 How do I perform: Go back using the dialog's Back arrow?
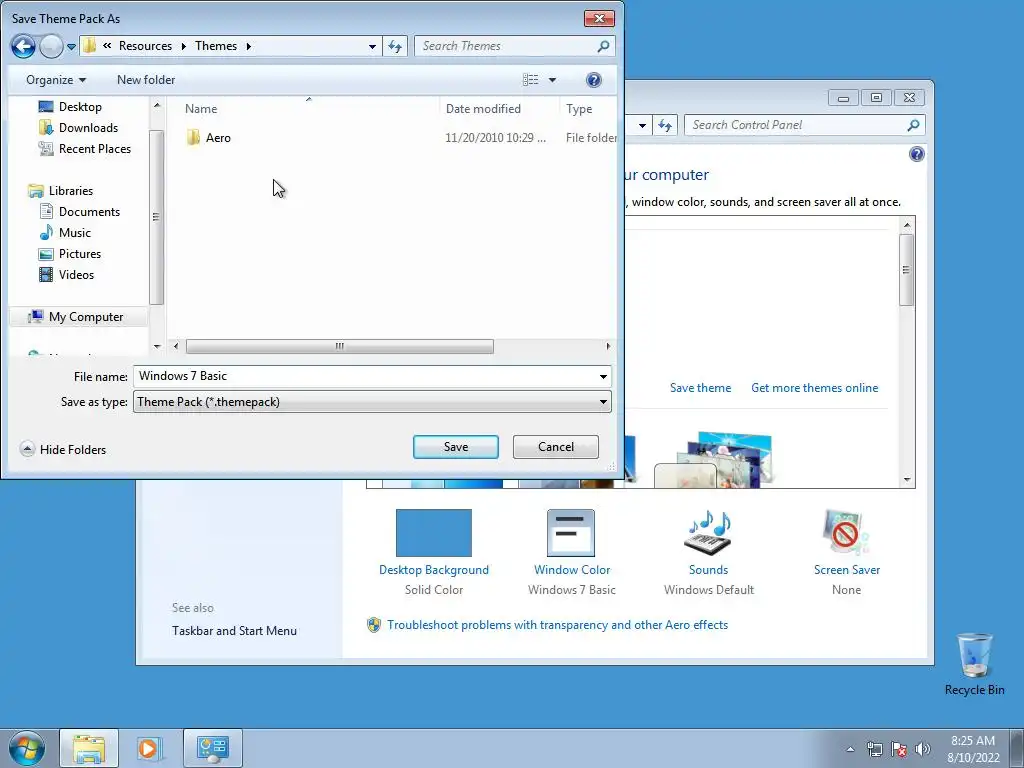point(23,46)
